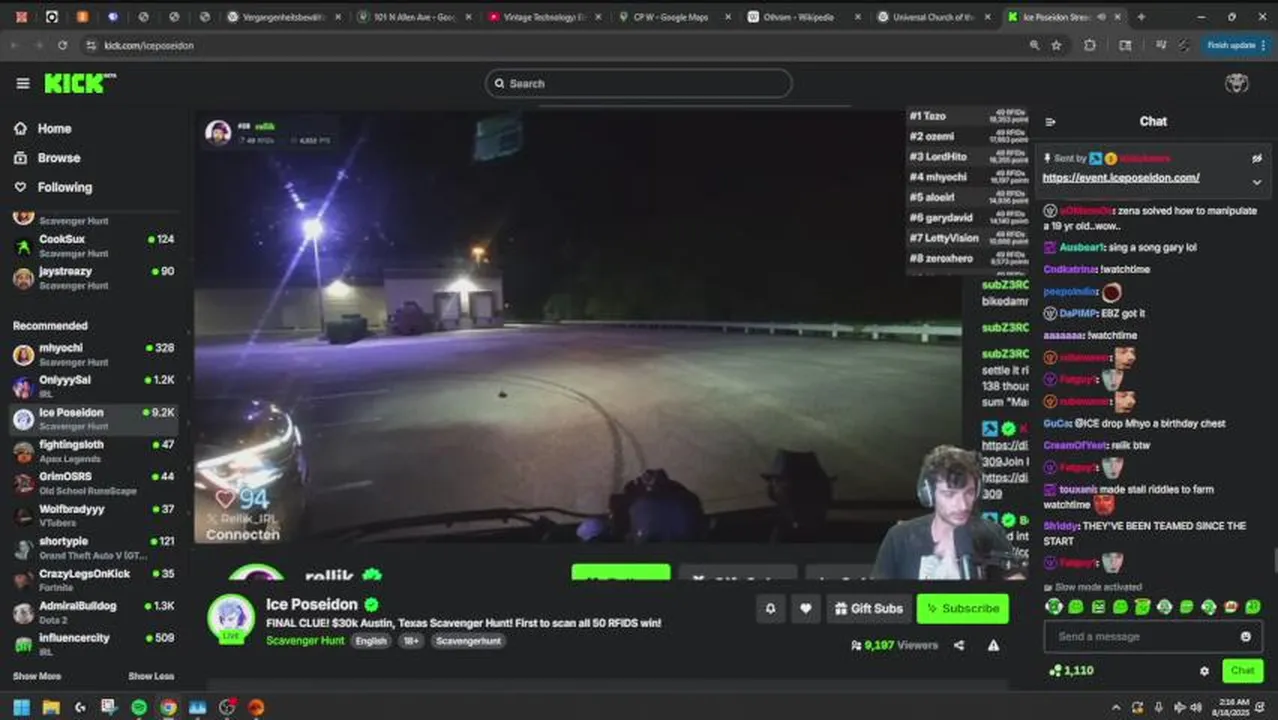
Task: Hide the pinned chat message
Action: point(1257,158)
